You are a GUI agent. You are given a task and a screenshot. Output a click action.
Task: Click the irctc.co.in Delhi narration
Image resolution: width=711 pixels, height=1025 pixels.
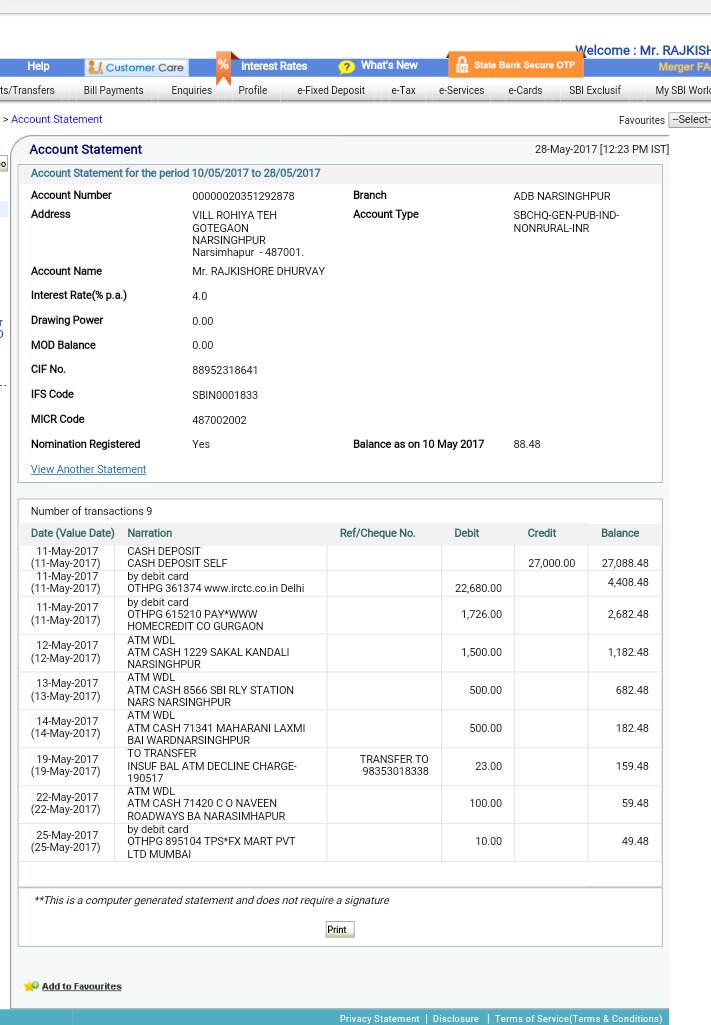[x=216, y=588]
